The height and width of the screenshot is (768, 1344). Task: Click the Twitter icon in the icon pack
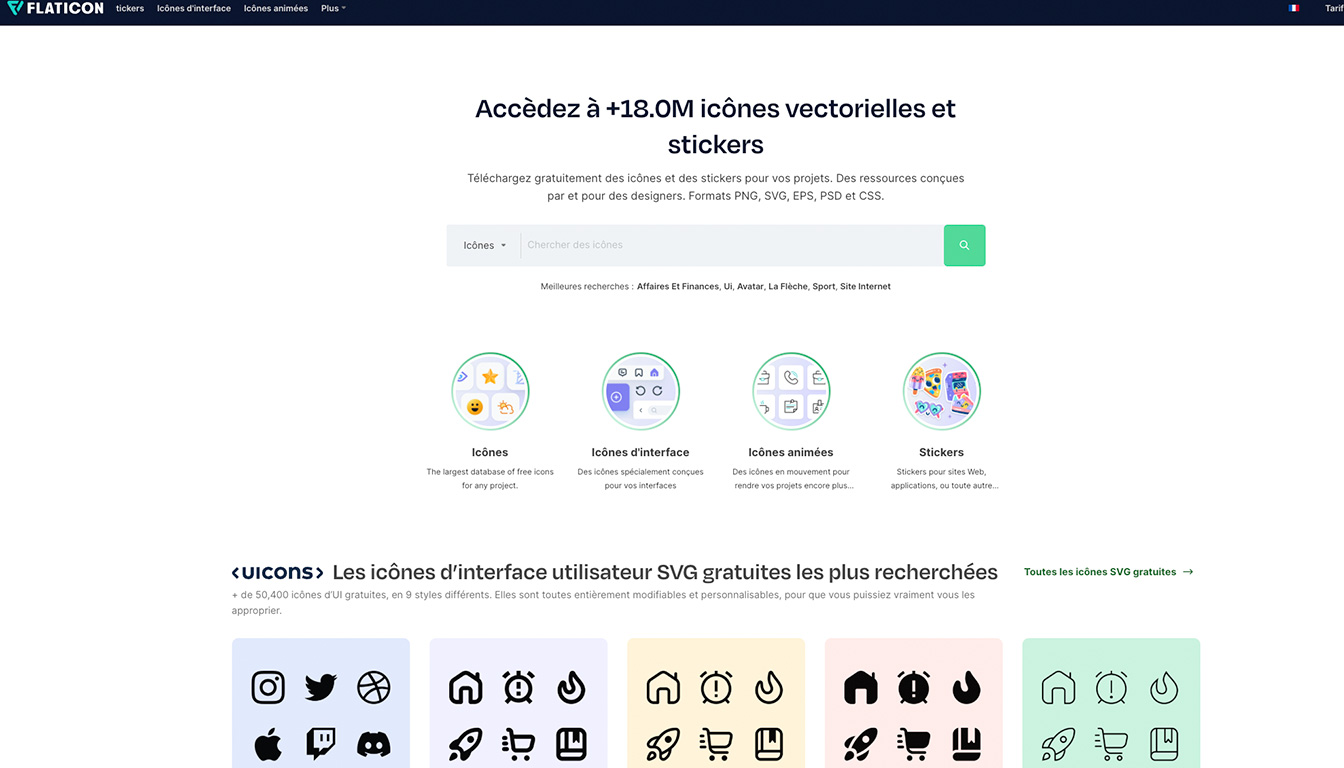(x=320, y=687)
